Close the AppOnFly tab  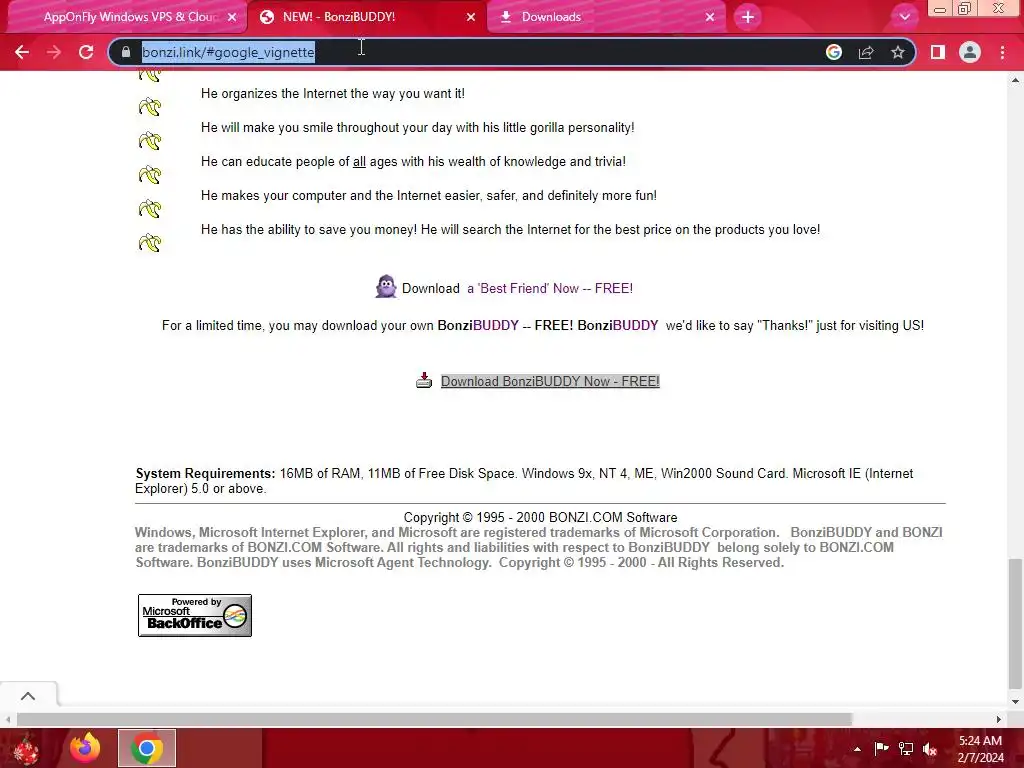pyautogui.click(x=232, y=18)
